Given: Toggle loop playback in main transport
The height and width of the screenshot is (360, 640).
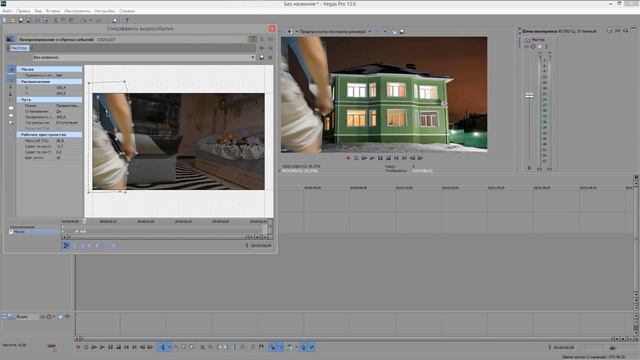Looking at the screenshot, I should (87, 347).
